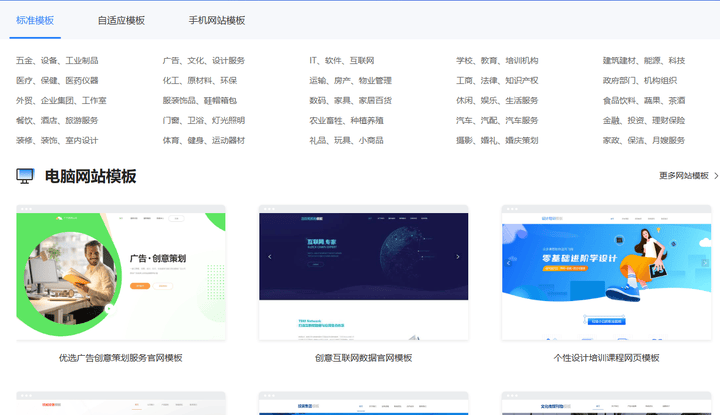Image resolution: width=720 pixels, height=415 pixels.
Task: Click the 优选广告创意策划服务官网模板 title
Action: pos(121,358)
